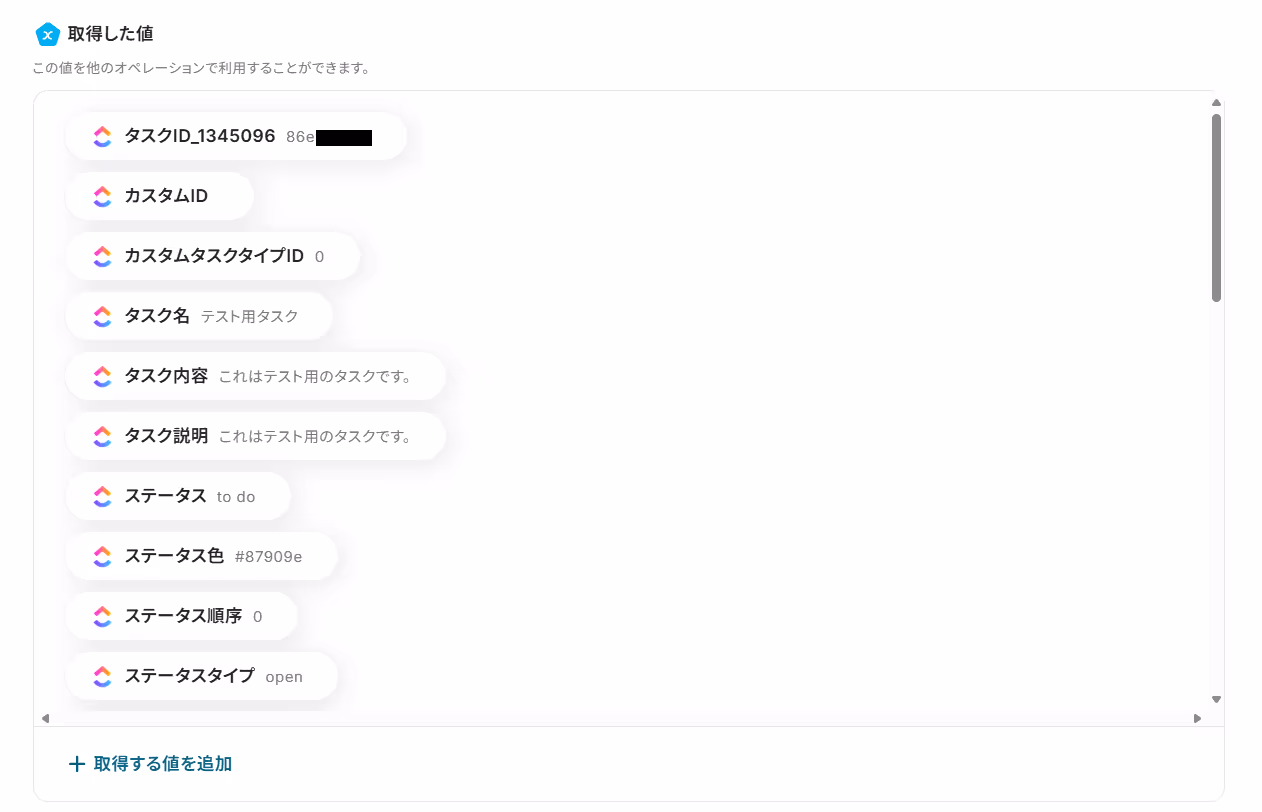Click the vertical scrollbar down arrow
This screenshot has width=1262, height=812.
[1216, 700]
